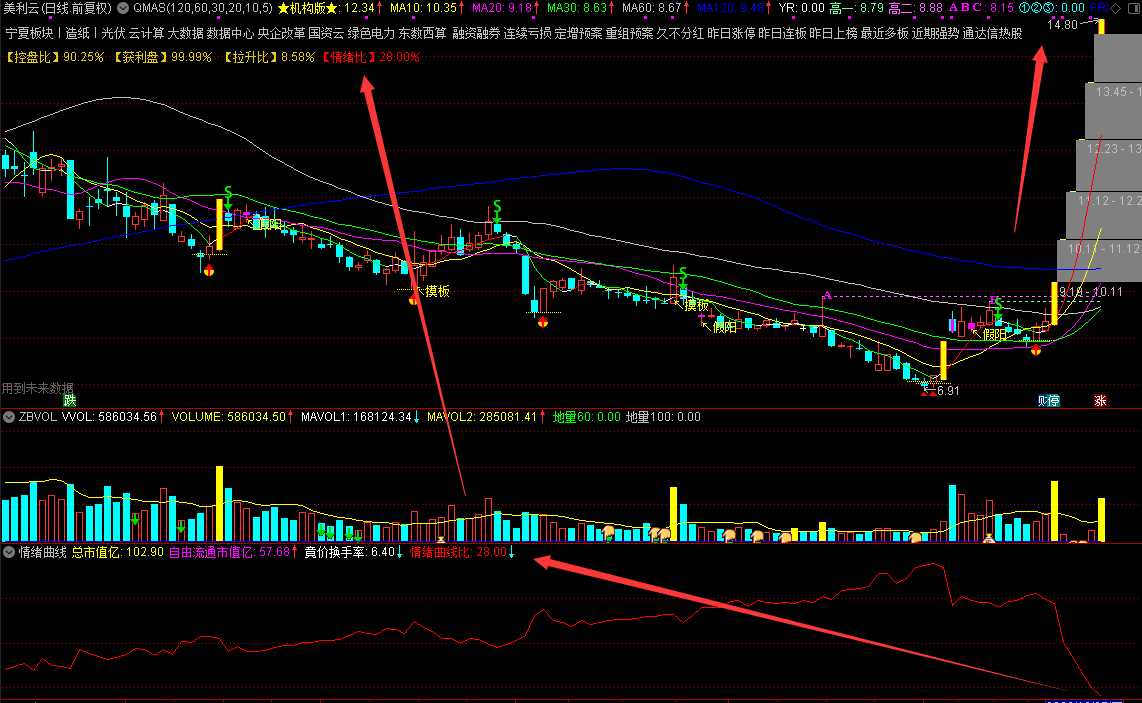This screenshot has width=1142, height=703.
Task: Click the blue 财停 marker below the chart
Action: 1049,400
